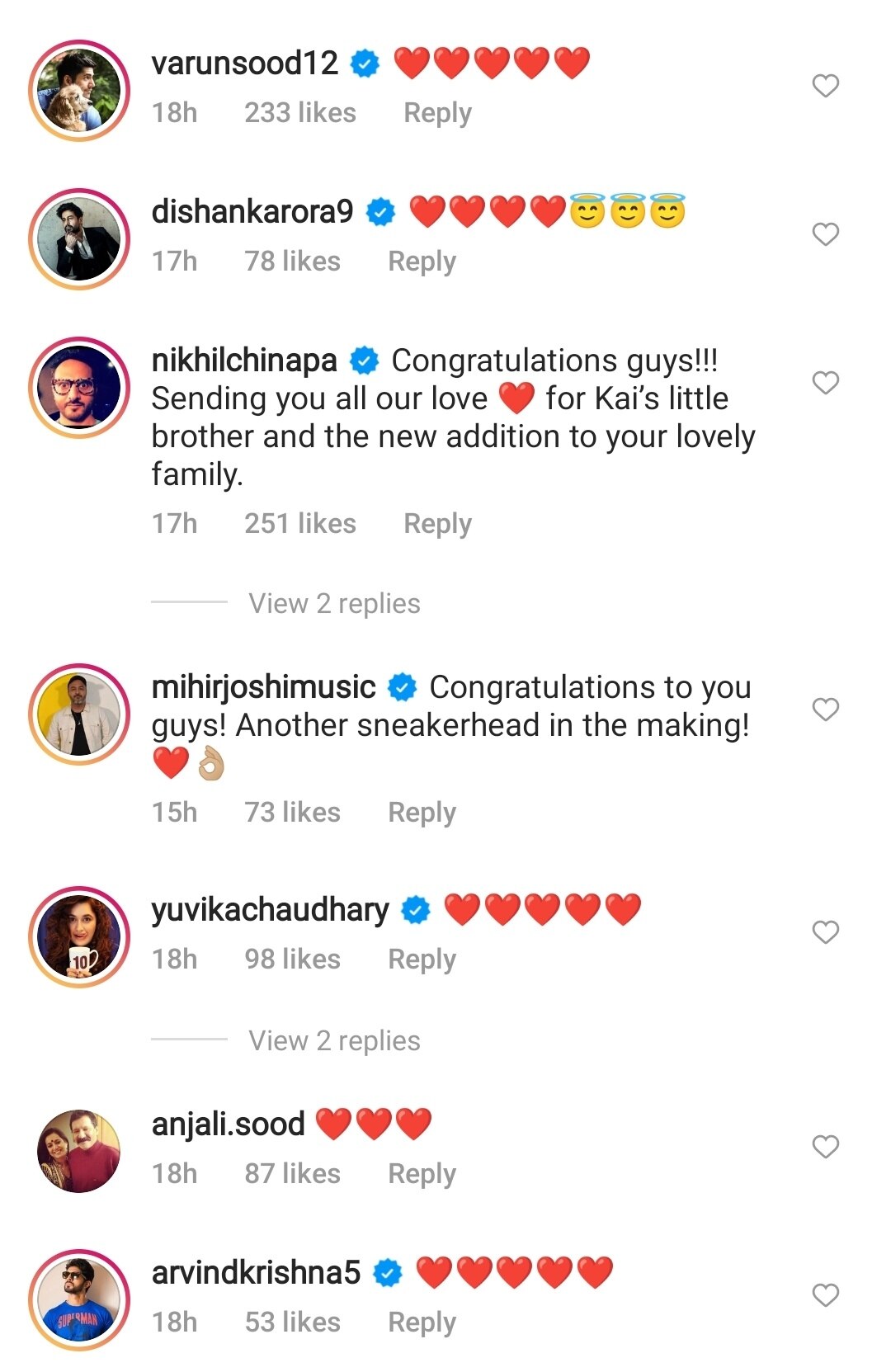Viewport: 891px width, 1372px height.
Task: Open arvindkrishna5 username link
Action: pos(256,1273)
